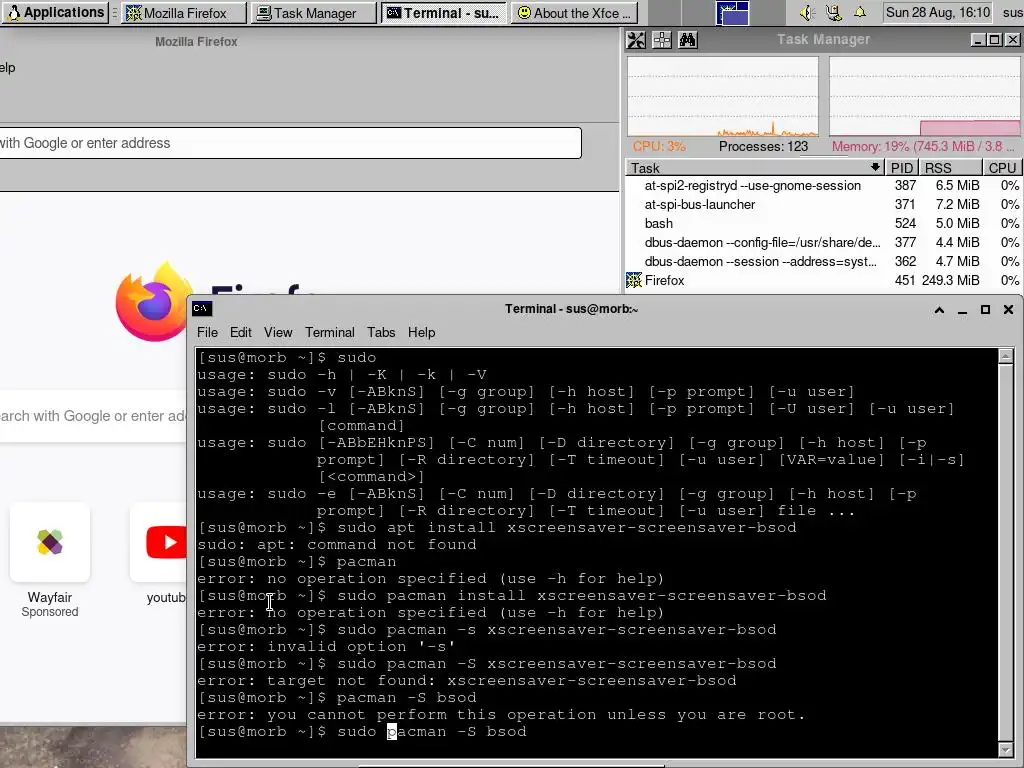Shade the Terminal window with up-arrow button

pyautogui.click(x=939, y=310)
